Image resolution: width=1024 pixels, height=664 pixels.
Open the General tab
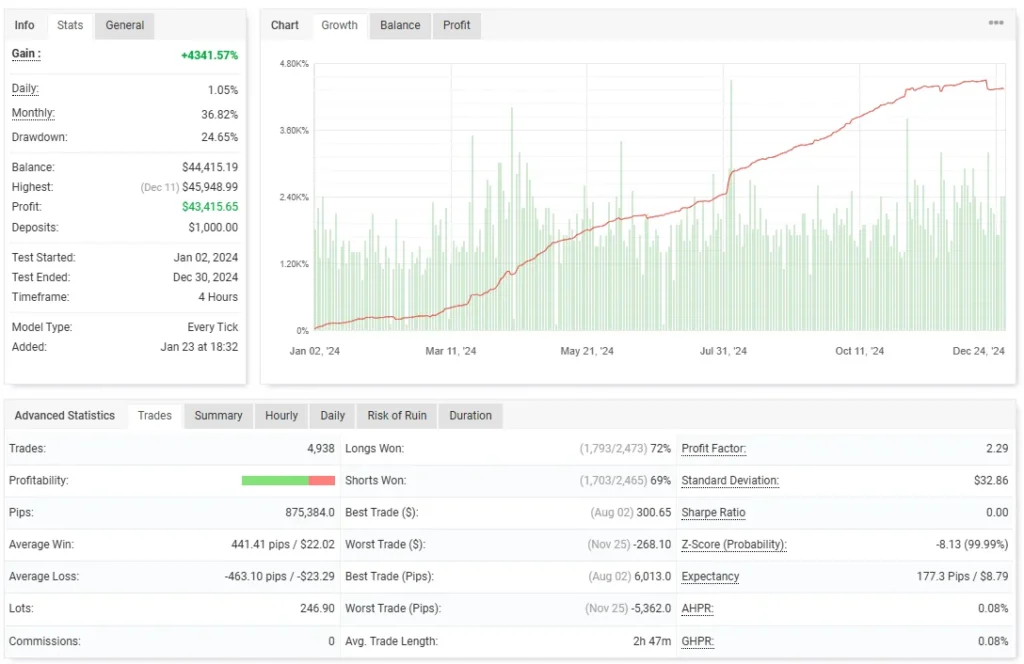tap(124, 25)
